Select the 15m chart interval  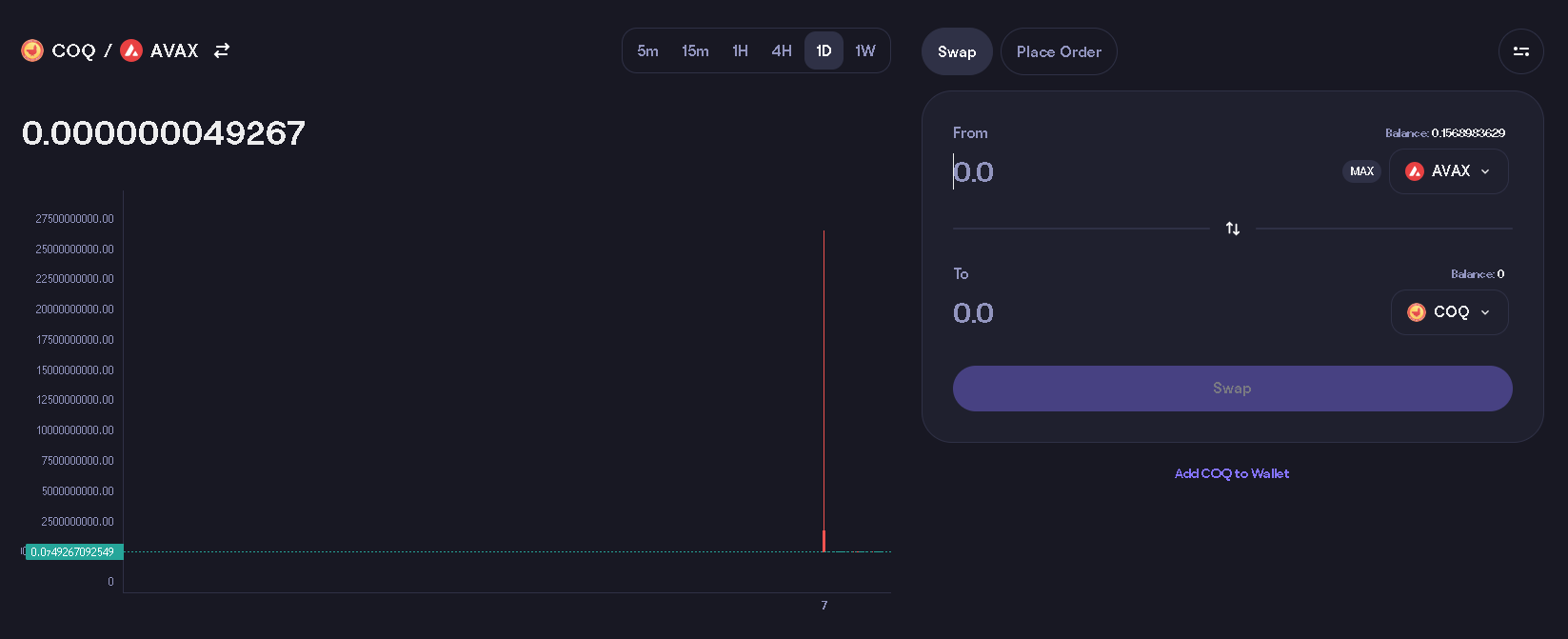click(695, 51)
